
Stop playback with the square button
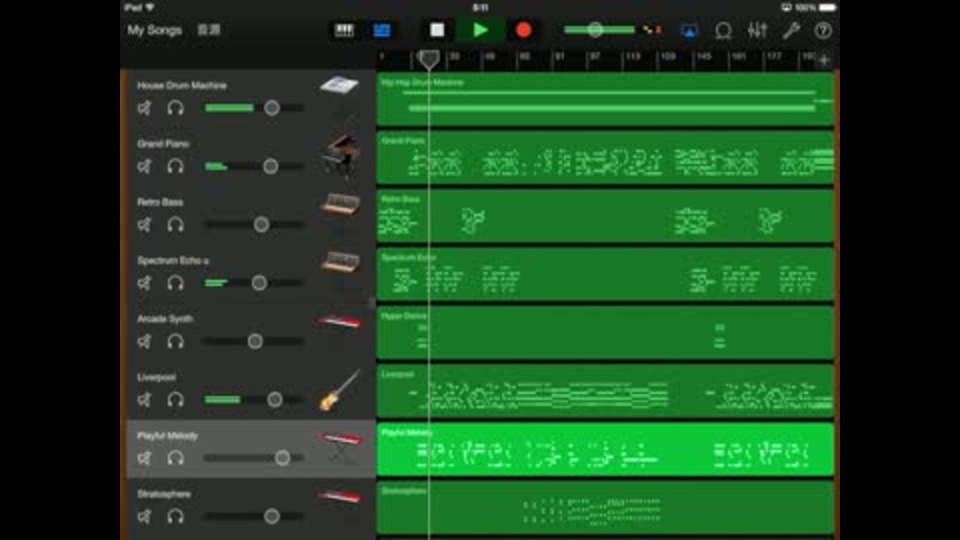coord(437,30)
